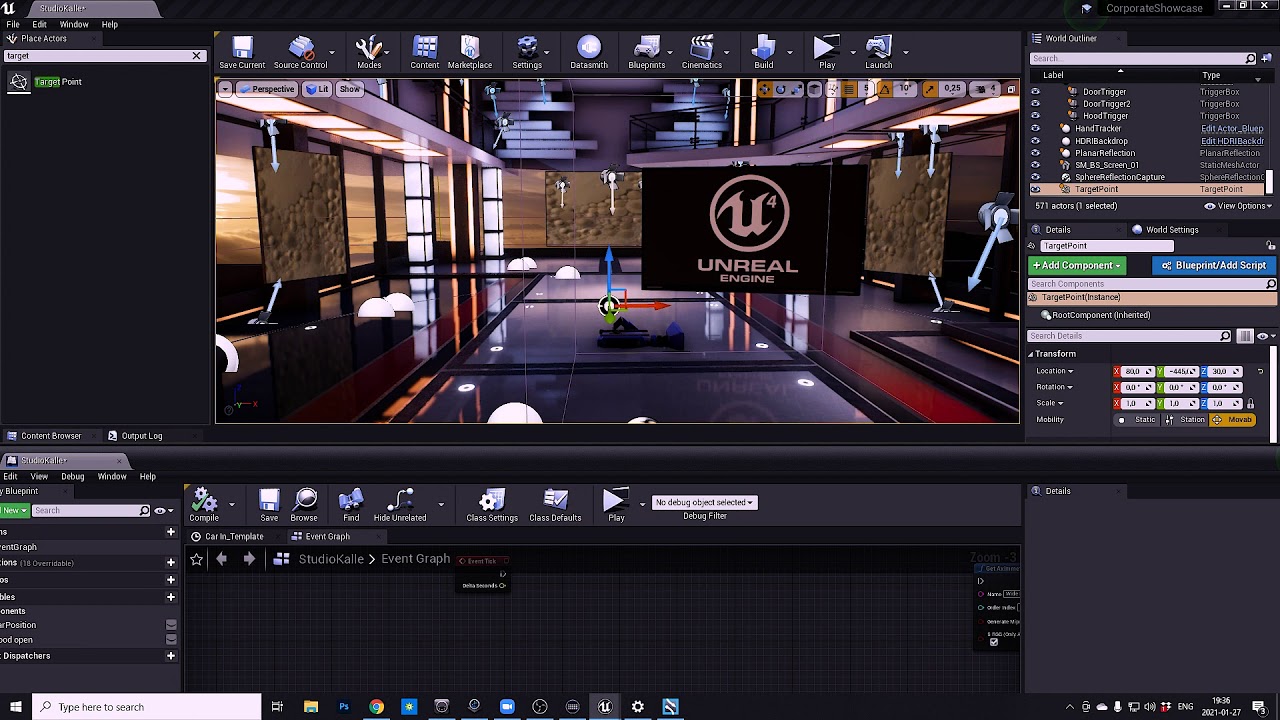1280x720 pixels.
Task: Open the viewport options dropdown arrow
Action: click(226, 89)
